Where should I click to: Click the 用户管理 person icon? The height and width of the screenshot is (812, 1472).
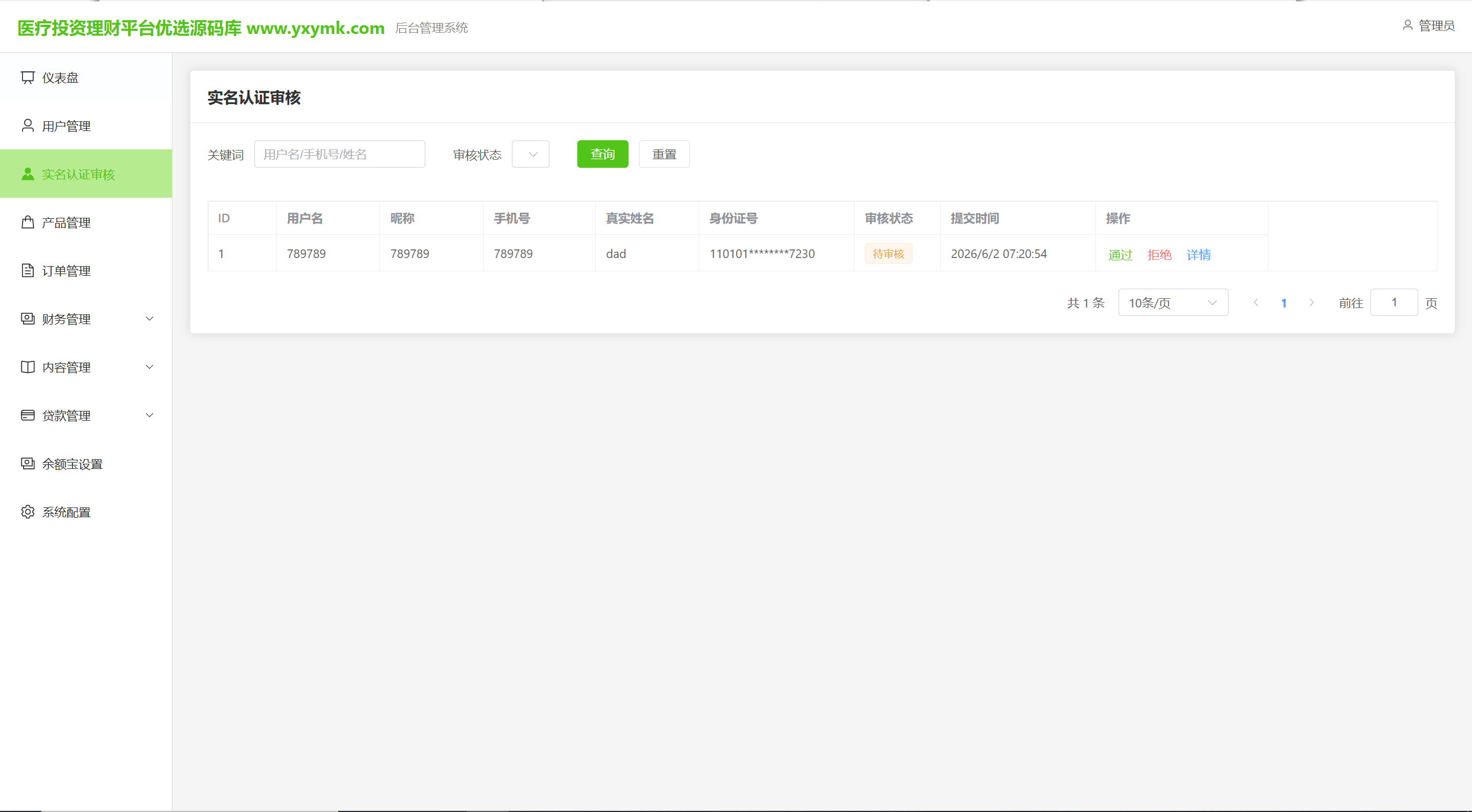(x=28, y=126)
